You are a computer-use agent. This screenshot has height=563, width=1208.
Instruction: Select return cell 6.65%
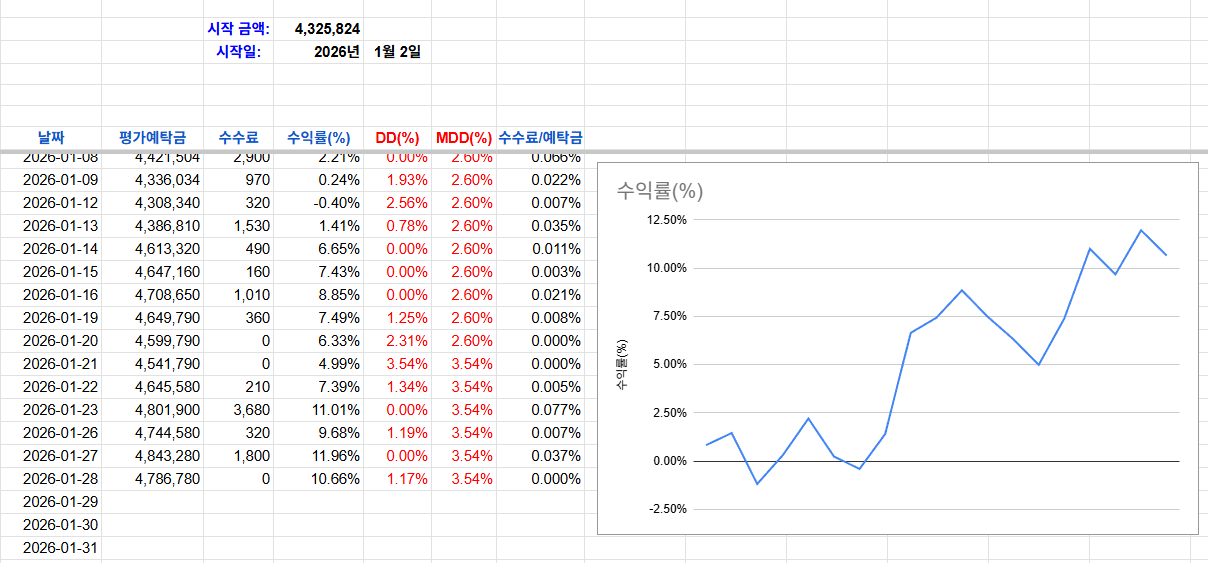317,249
